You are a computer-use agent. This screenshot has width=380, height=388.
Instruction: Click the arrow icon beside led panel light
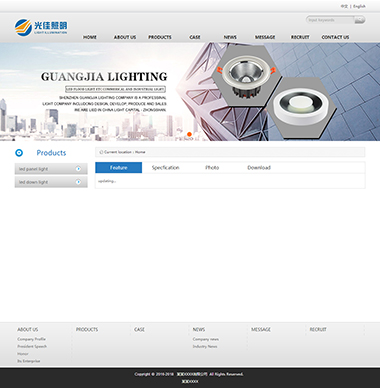coord(78,169)
